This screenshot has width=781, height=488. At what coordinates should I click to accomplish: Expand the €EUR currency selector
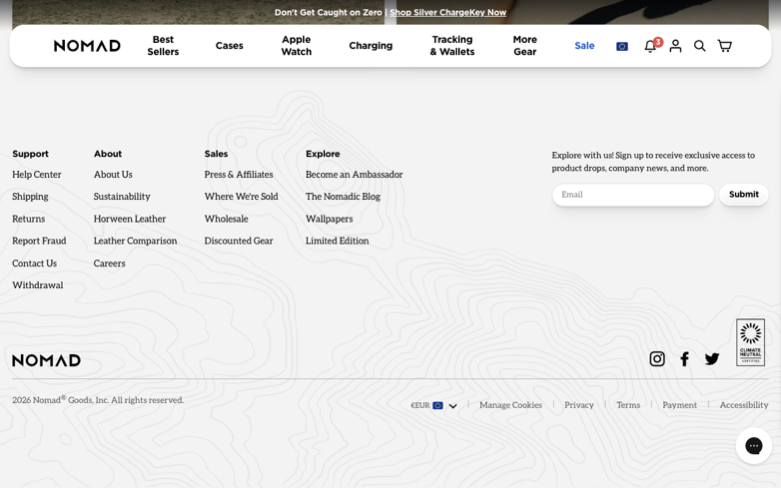click(433, 405)
